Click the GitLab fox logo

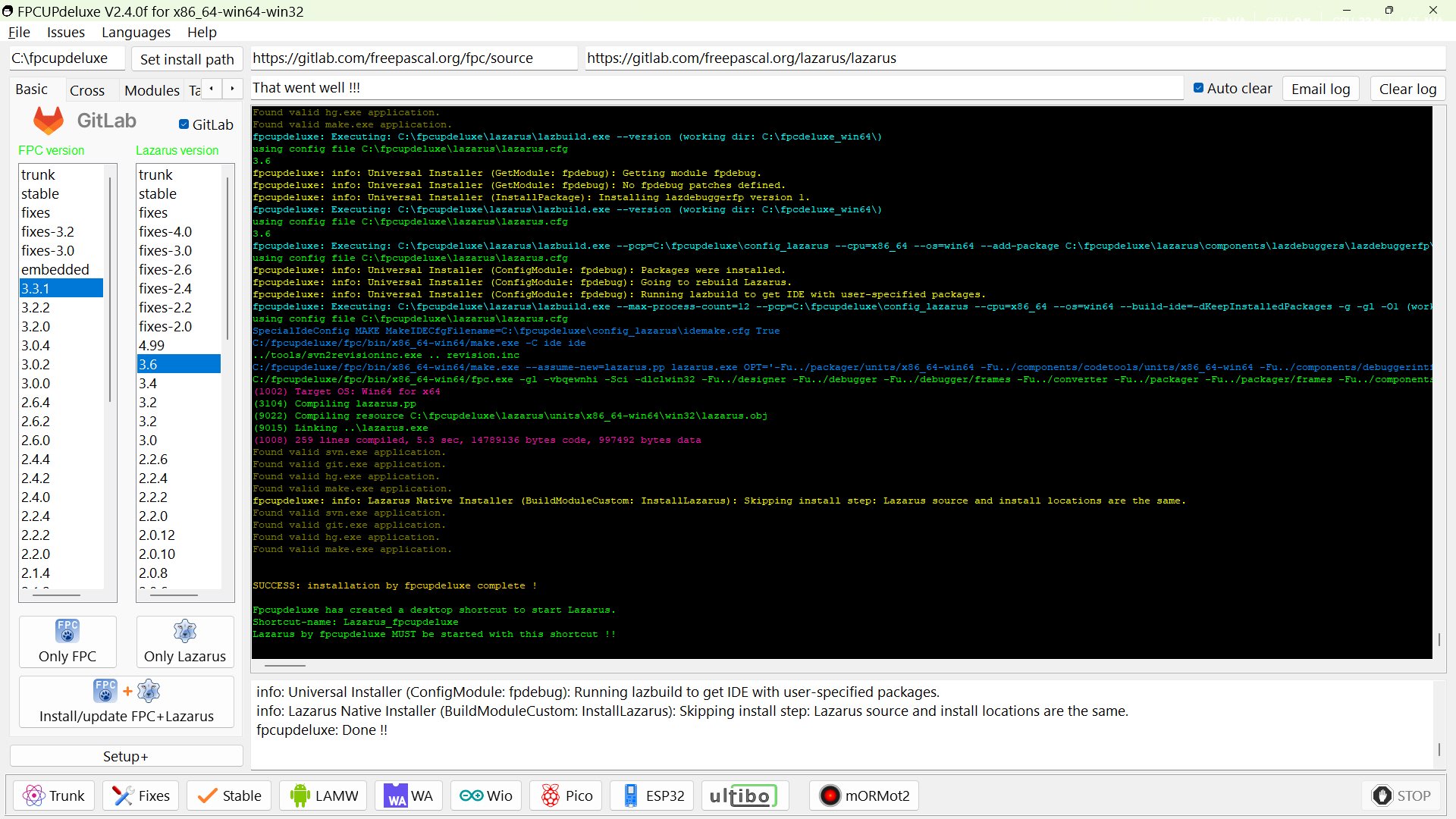click(x=49, y=121)
